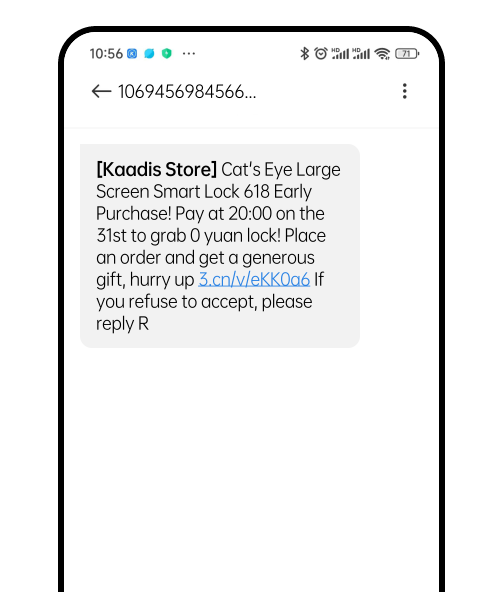Tap the first HD cellular signal icon

340,54
